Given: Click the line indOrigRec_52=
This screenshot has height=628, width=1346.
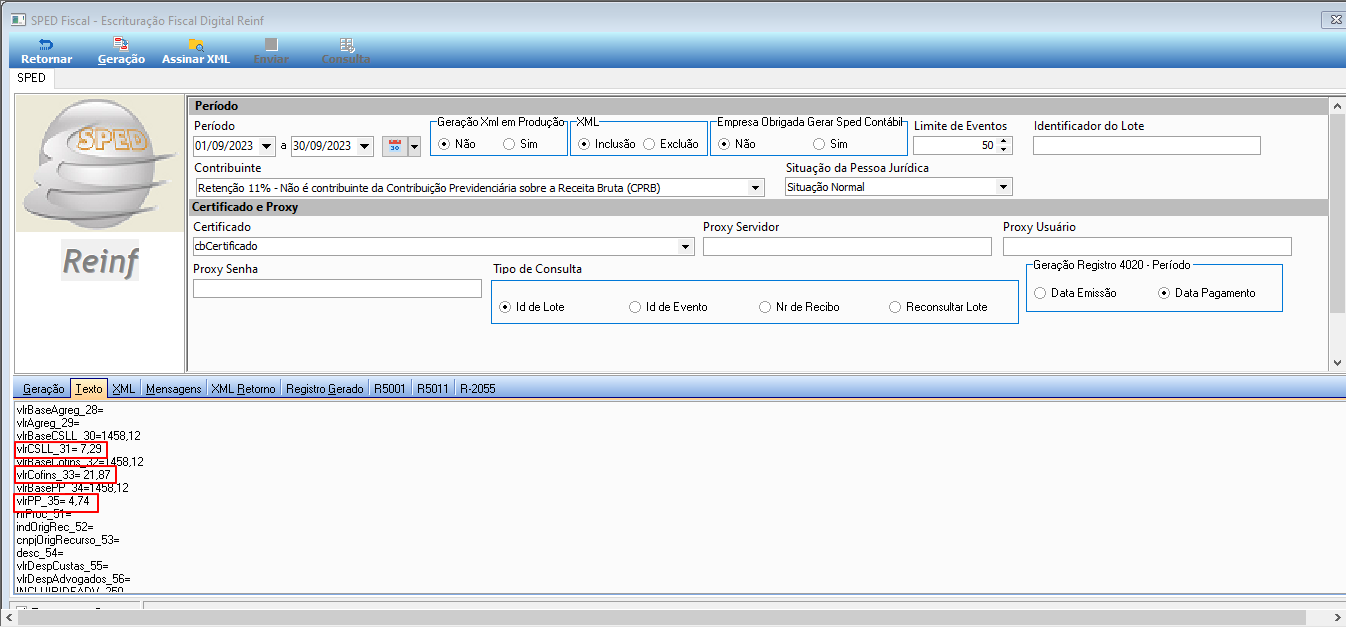Looking at the screenshot, I should (55, 526).
